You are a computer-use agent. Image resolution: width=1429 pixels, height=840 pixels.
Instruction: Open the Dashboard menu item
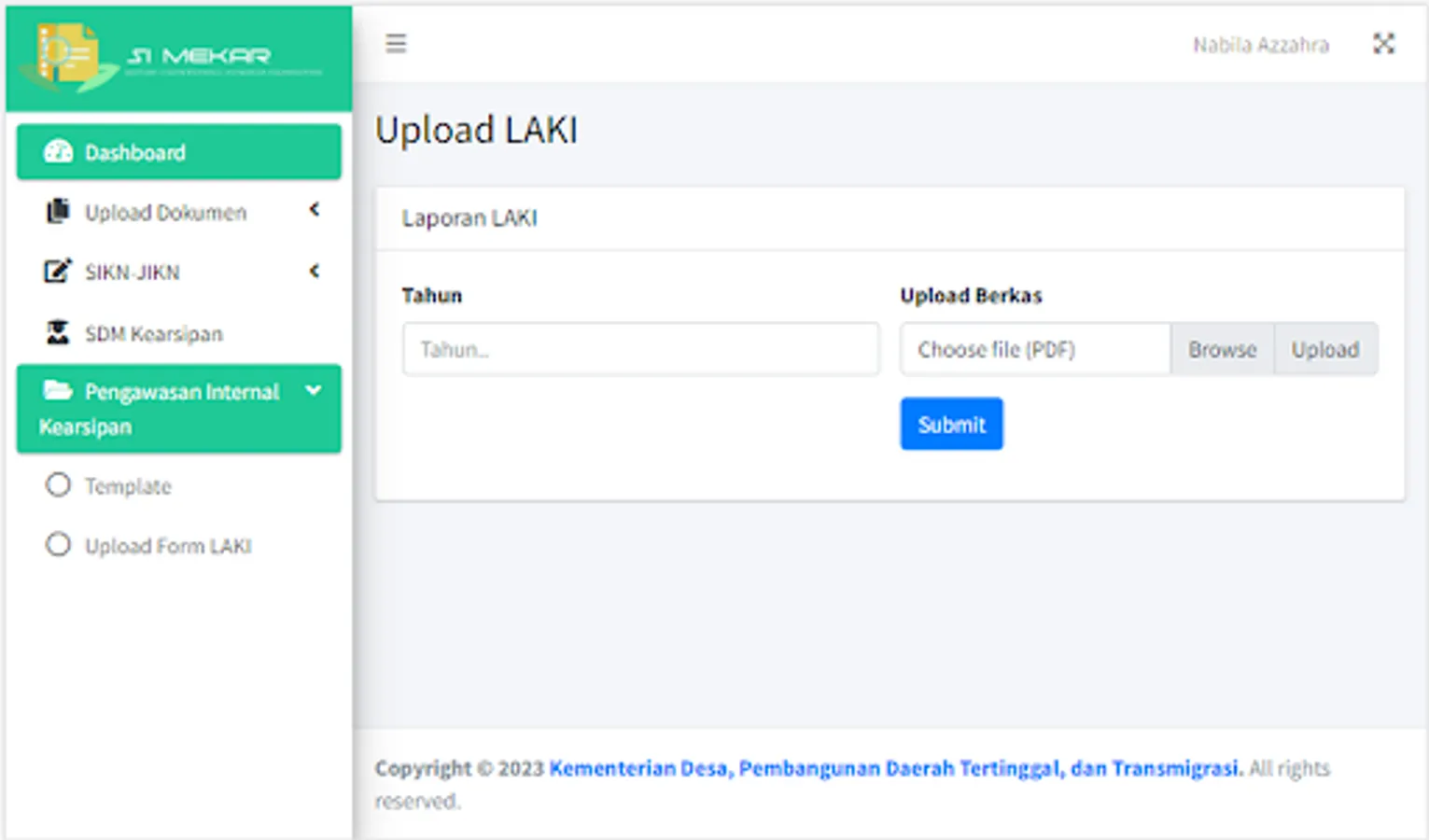(x=179, y=152)
